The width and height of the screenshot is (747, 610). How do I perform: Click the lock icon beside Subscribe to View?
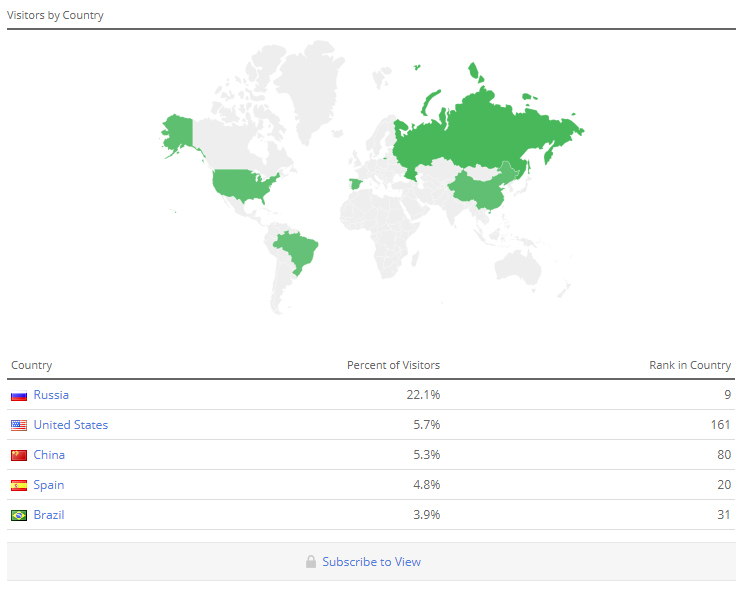311,562
